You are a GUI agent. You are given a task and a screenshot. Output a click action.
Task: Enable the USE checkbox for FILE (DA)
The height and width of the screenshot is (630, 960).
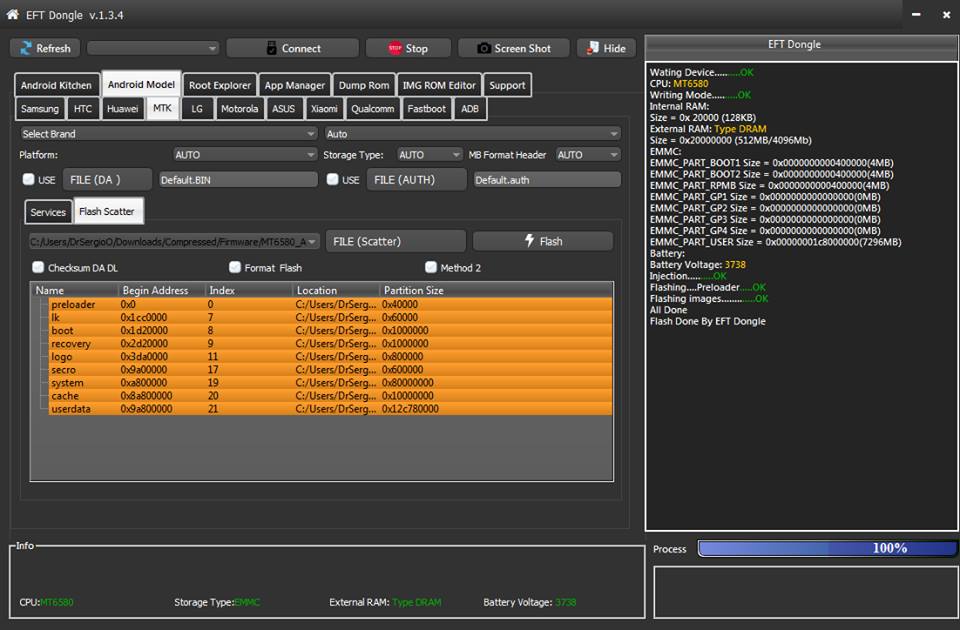click(29, 180)
